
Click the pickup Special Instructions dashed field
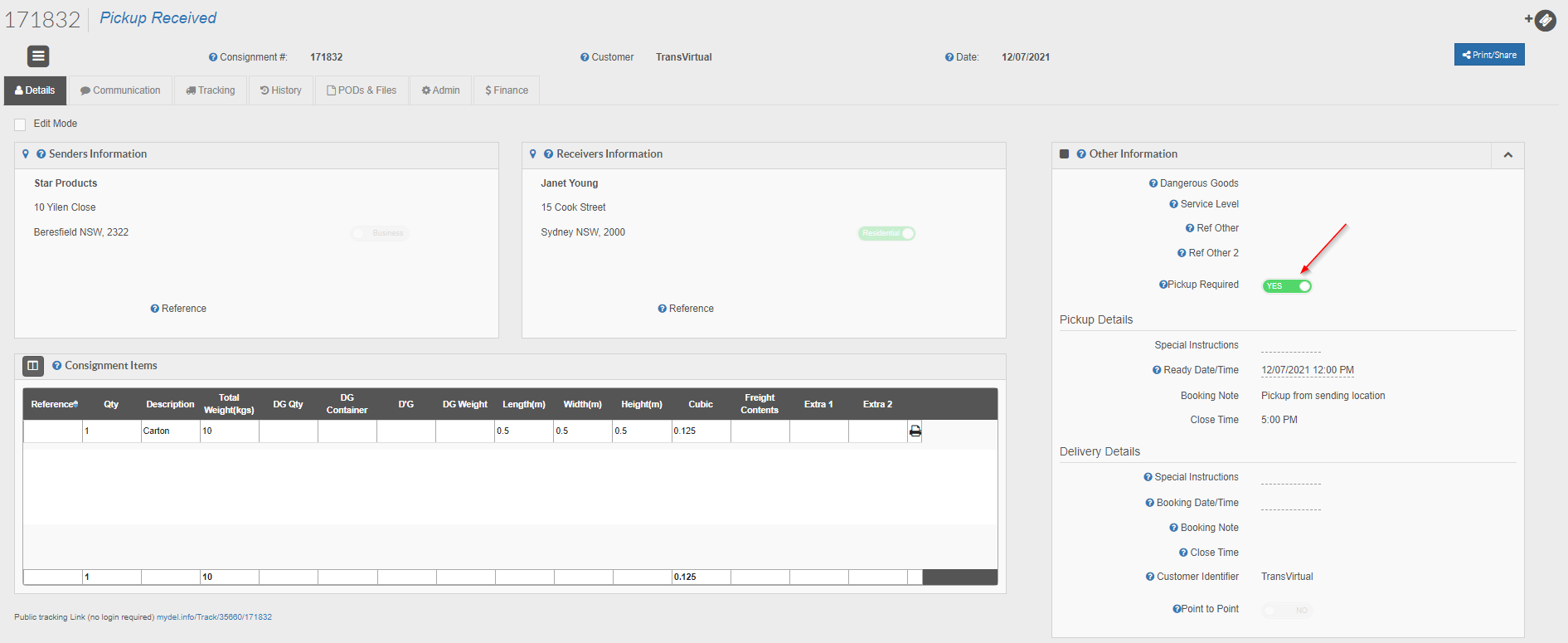[1291, 347]
